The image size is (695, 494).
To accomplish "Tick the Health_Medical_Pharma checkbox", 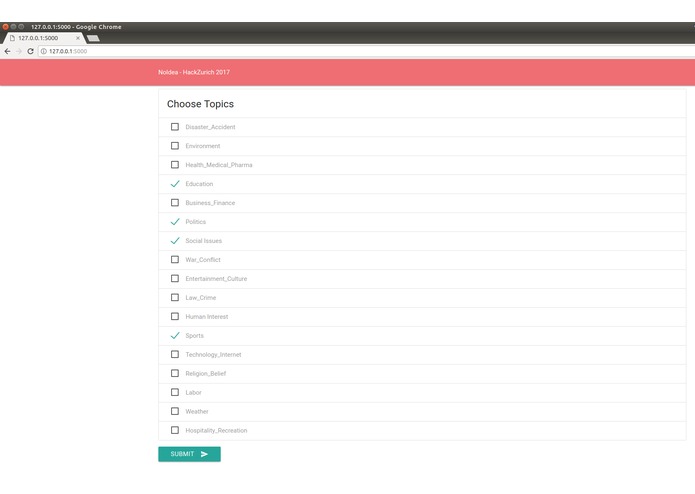I will coord(175,165).
